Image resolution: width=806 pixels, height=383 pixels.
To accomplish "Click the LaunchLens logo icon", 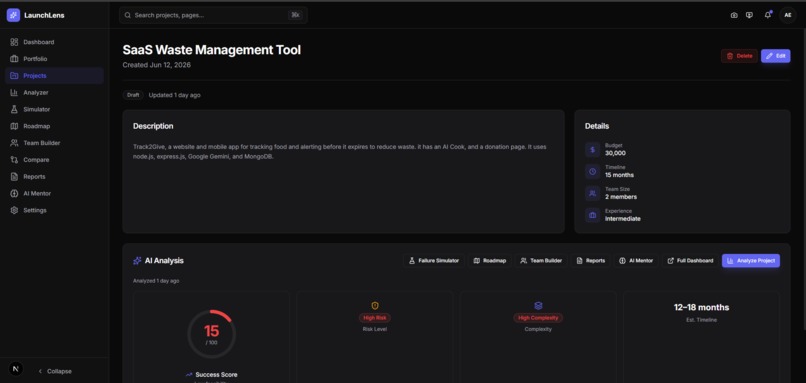I will (13, 15).
